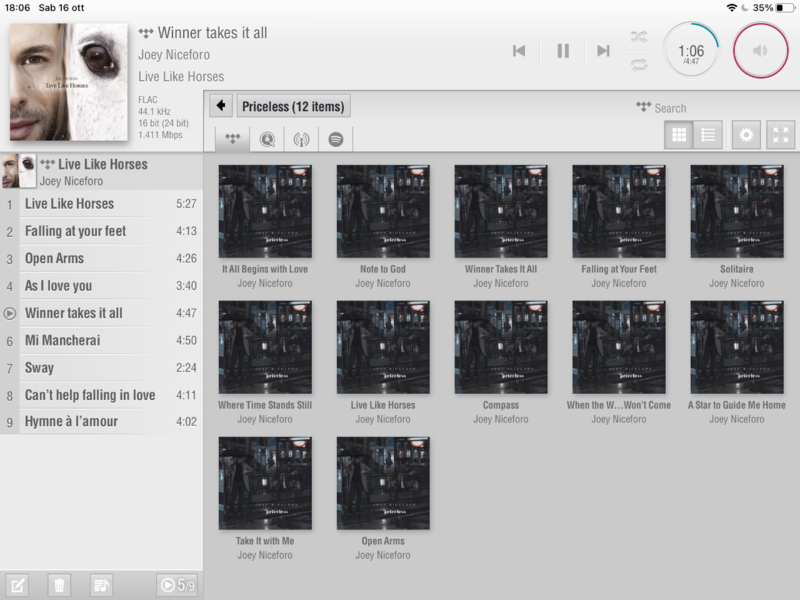800x600 pixels.
Task: Open the Priceless (12 items) breadcrumb
Action: [293, 106]
